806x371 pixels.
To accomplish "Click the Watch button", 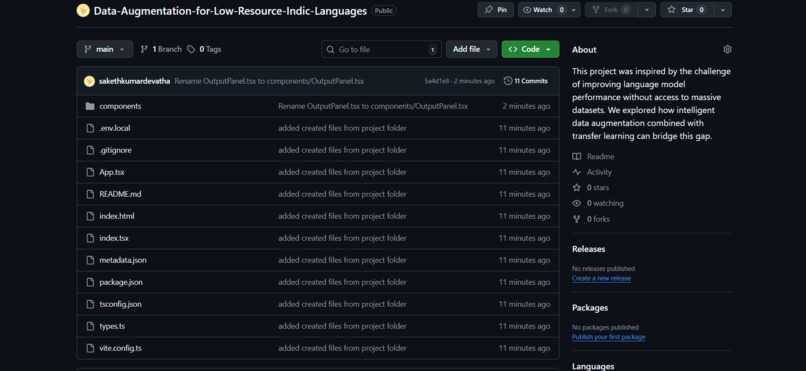I will pos(543,10).
